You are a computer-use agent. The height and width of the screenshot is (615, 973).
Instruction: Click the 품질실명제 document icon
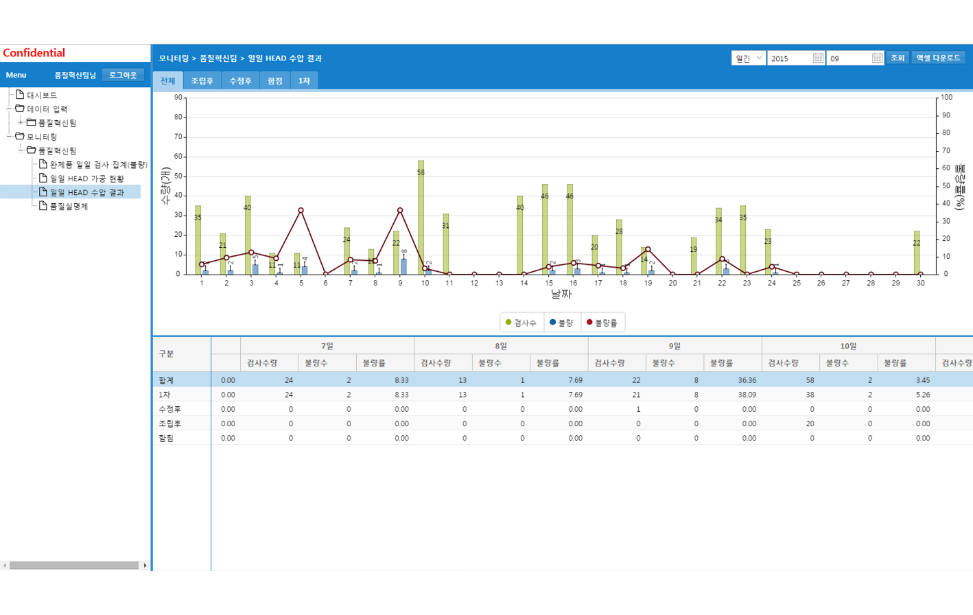tap(43, 206)
